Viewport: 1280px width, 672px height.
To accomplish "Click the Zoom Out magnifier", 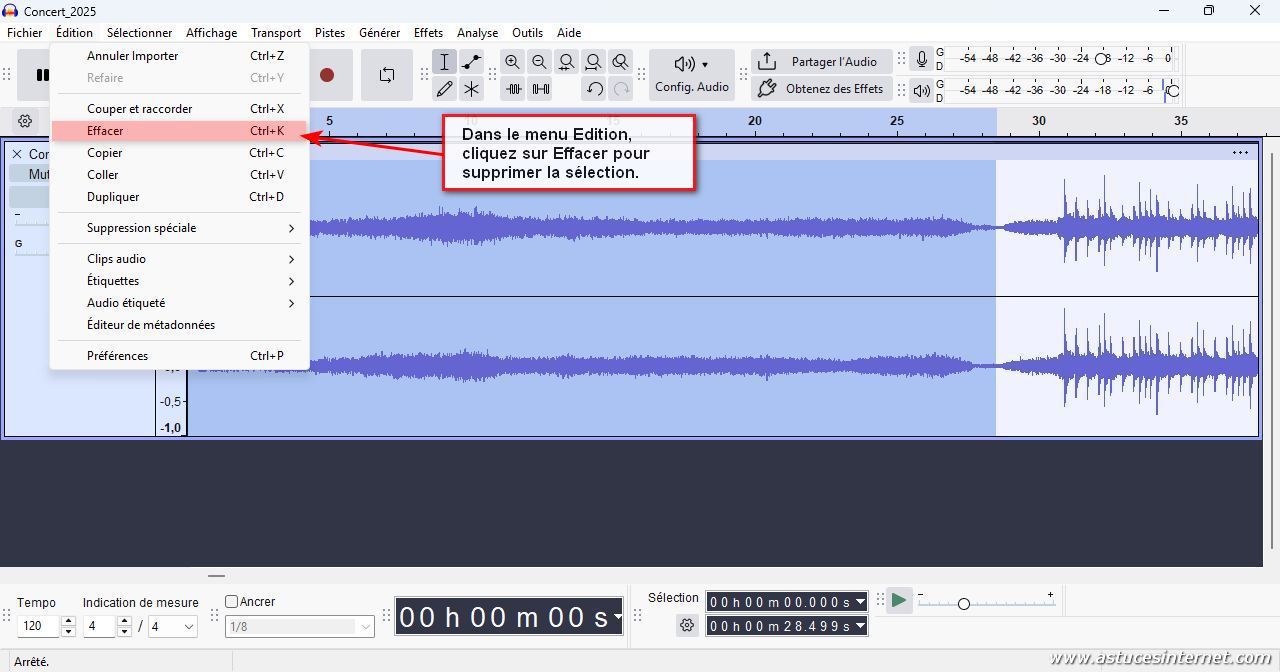I will pyautogui.click(x=540, y=62).
